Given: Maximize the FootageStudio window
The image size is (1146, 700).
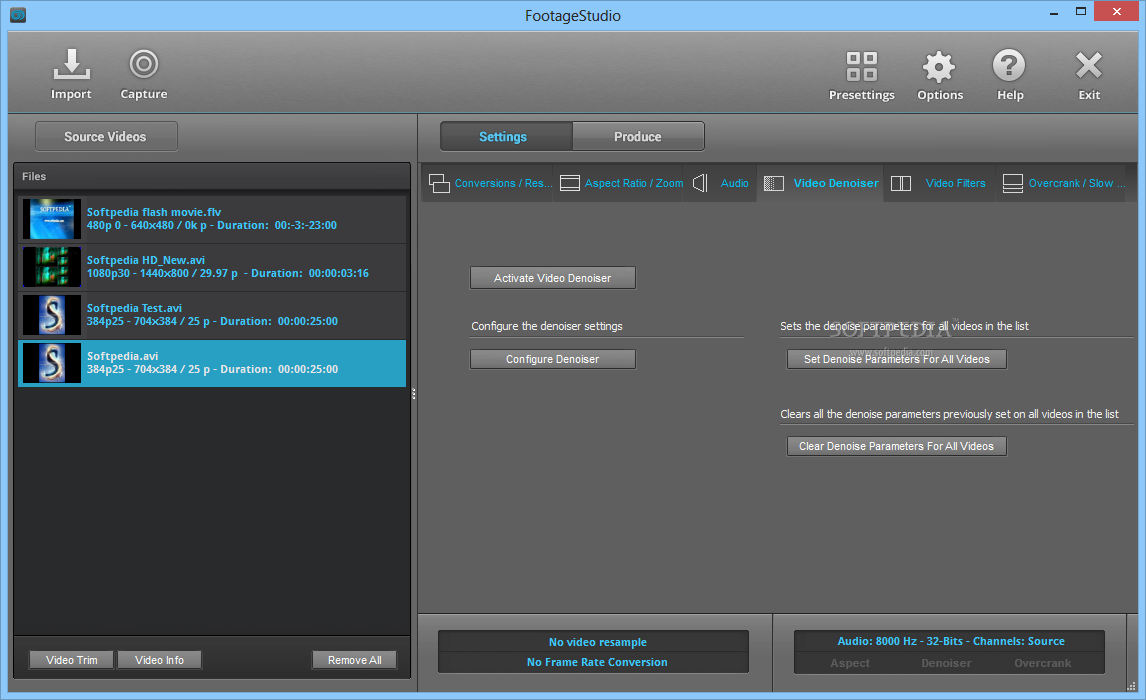Looking at the screenshot, I should (1081, 12).
